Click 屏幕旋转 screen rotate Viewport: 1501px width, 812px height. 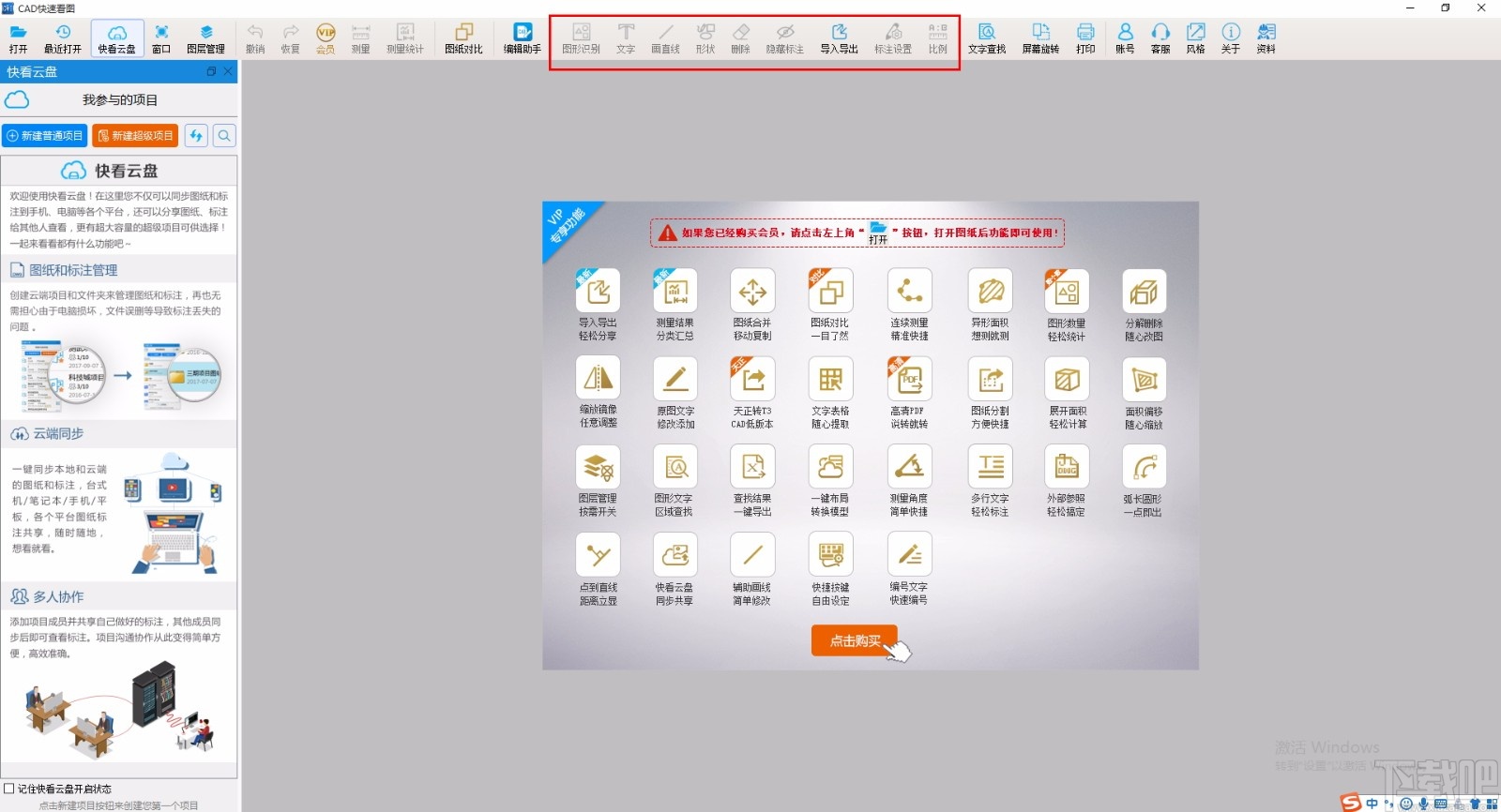tap(1040, 38)
